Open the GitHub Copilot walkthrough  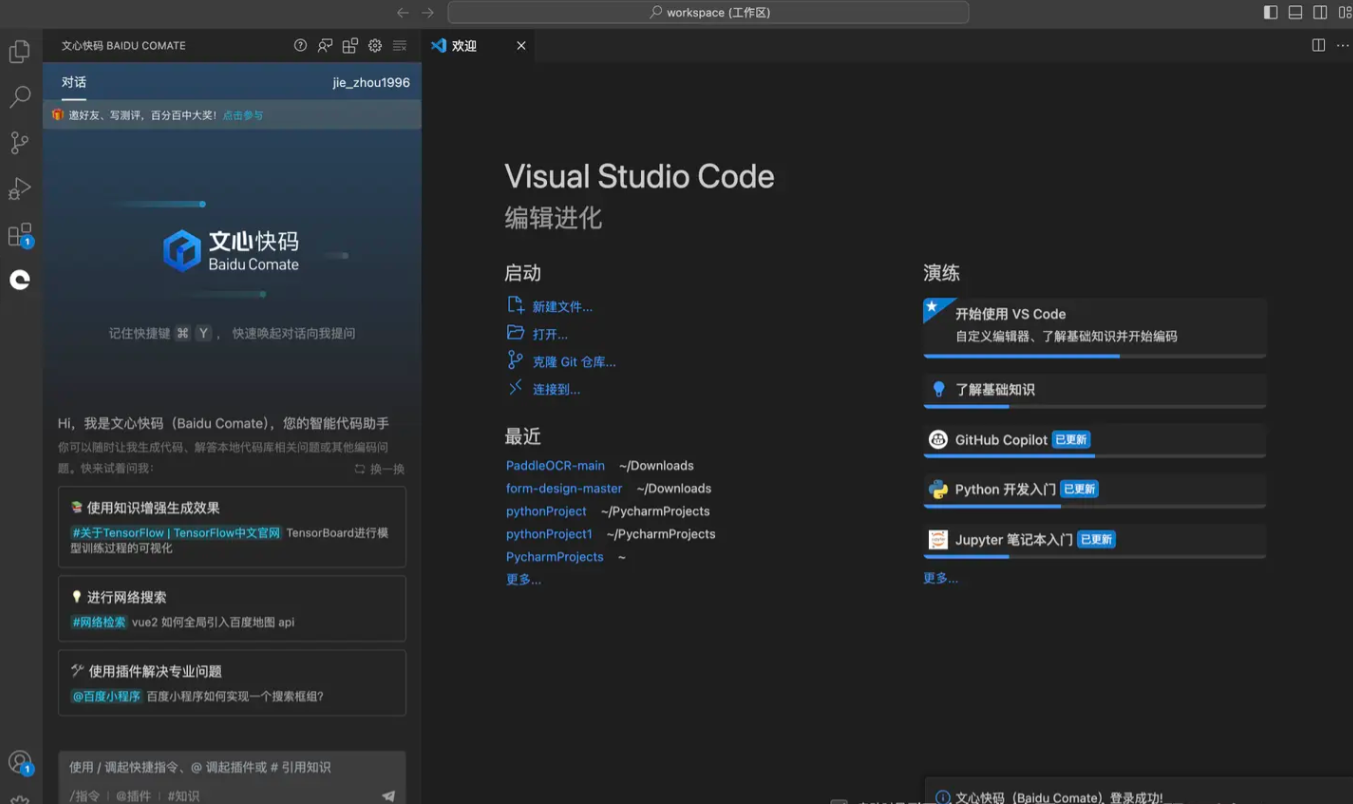click(1094, 441)
